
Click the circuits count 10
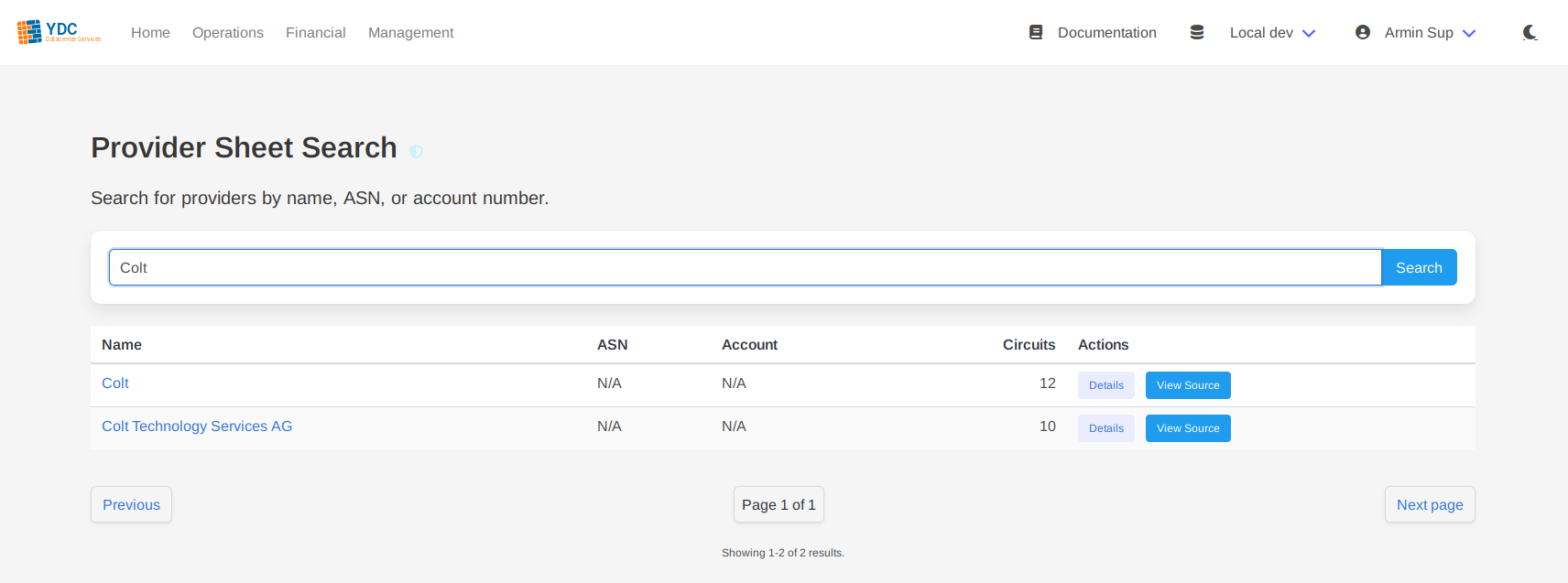pyautogui.click(x=1048, y=426)
